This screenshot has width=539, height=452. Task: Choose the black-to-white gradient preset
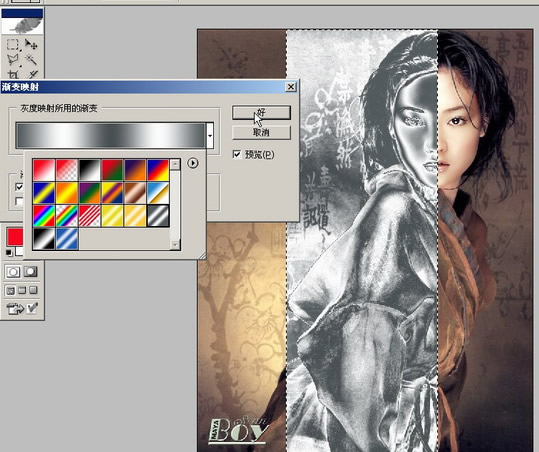click(89, 170)
